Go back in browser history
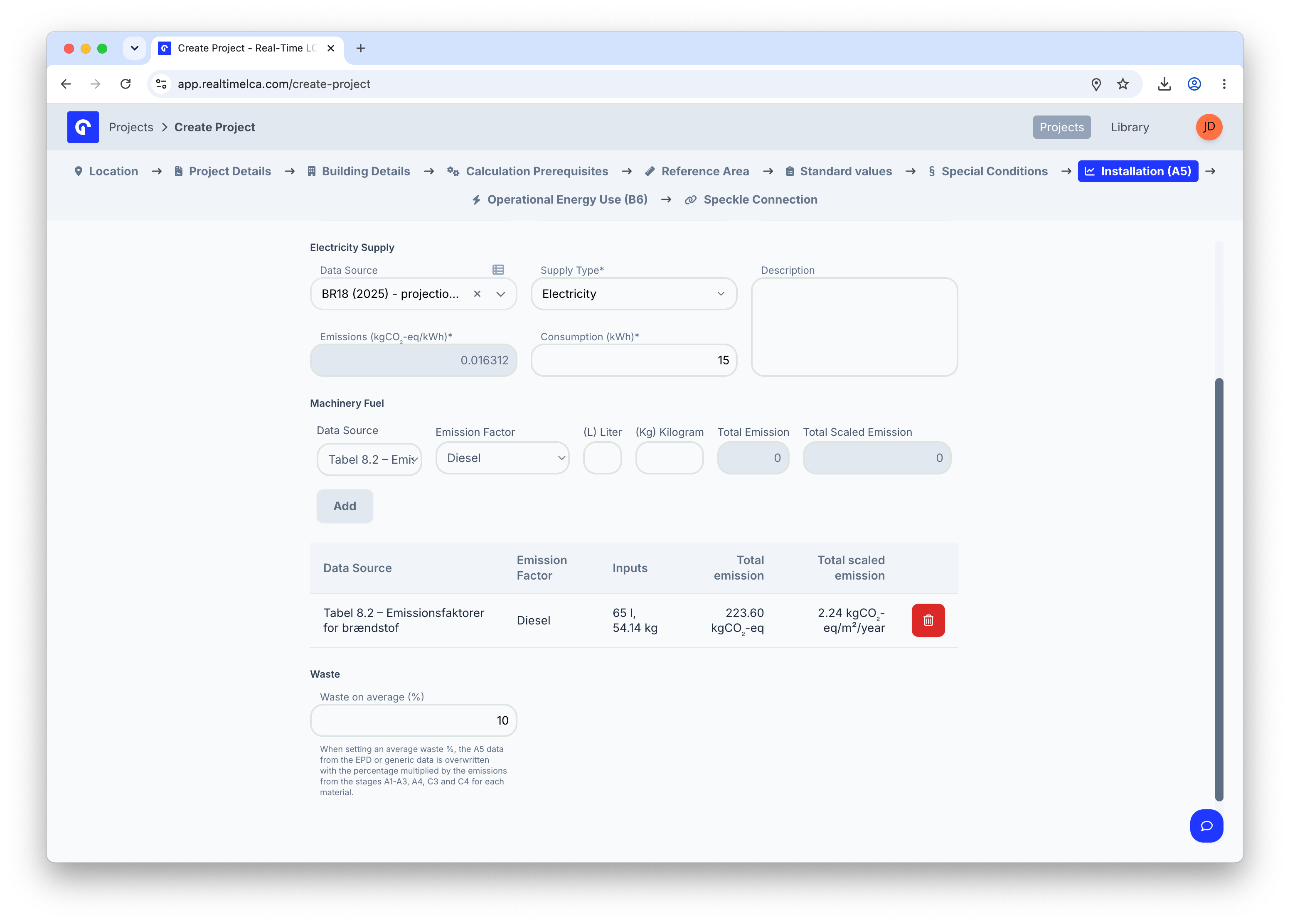Image resolution: width=1290 pixels, height=924 pixels. (x=66, y=84)
